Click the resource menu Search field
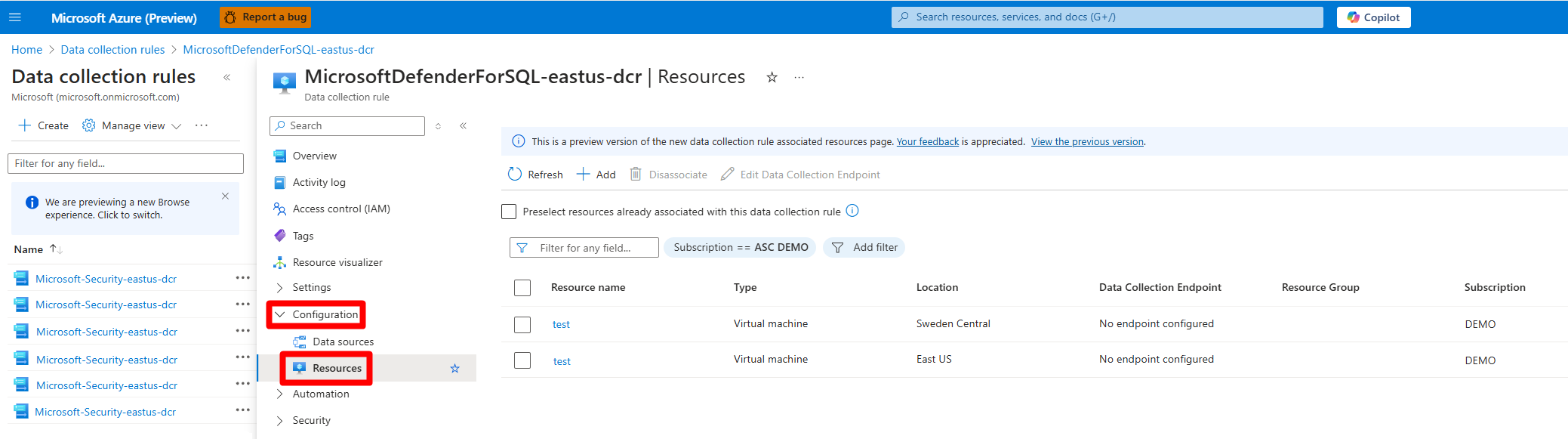The width and height of the screenshot is (1568, 439). [x=353, y=125]
